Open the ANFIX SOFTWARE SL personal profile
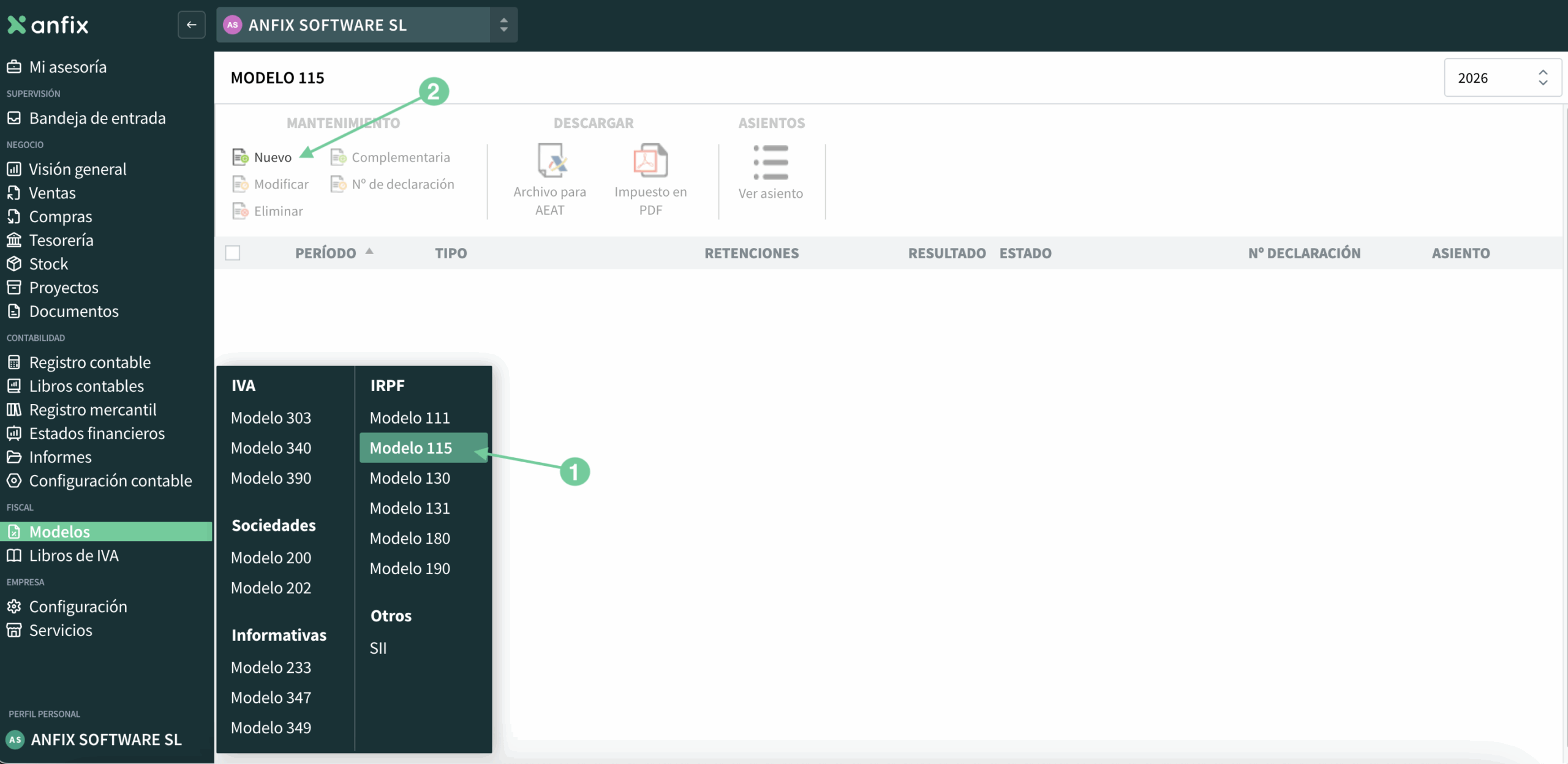1568x764 pixels. (x=94, y=739)
